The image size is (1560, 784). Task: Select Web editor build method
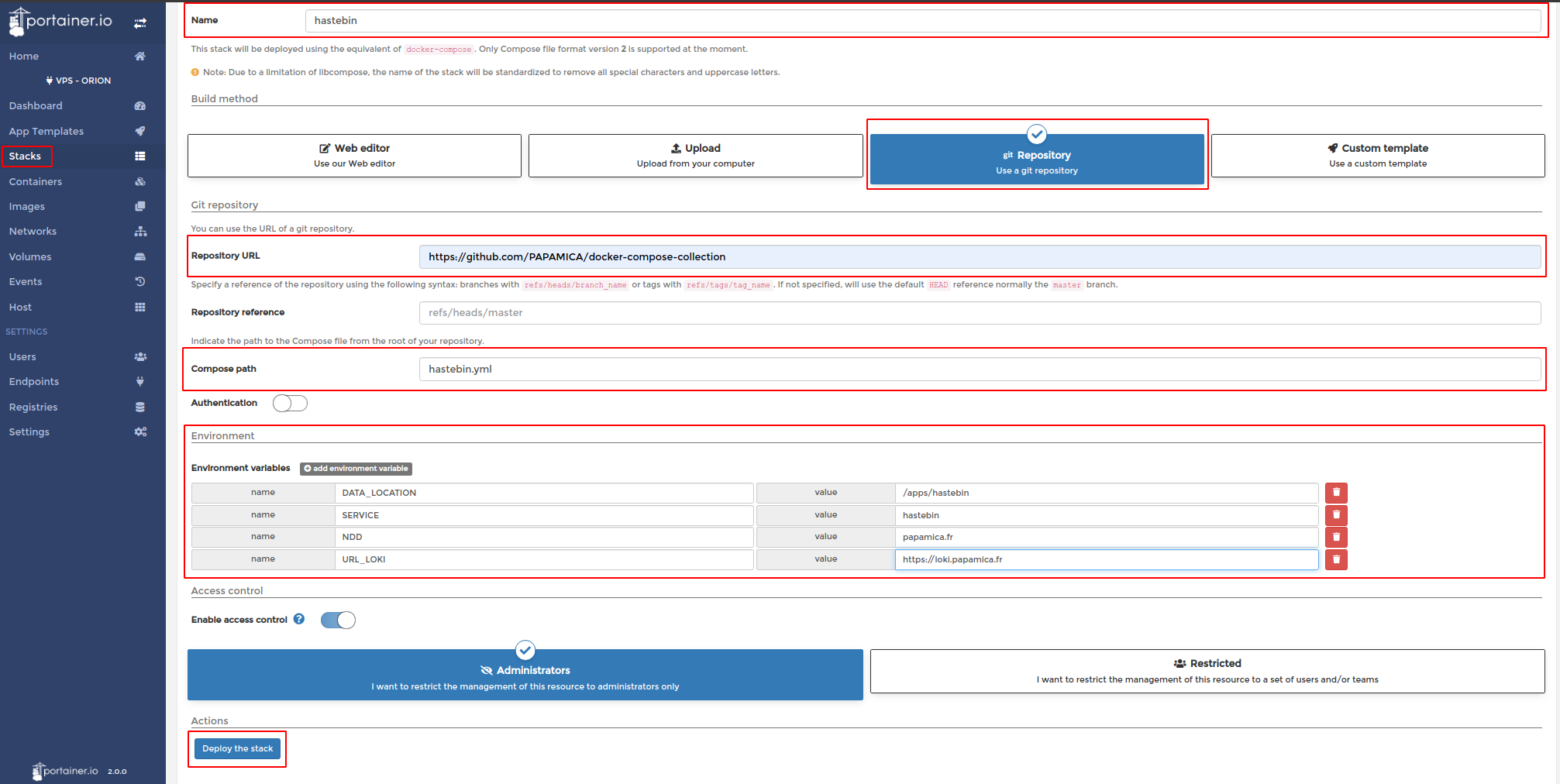354,155
